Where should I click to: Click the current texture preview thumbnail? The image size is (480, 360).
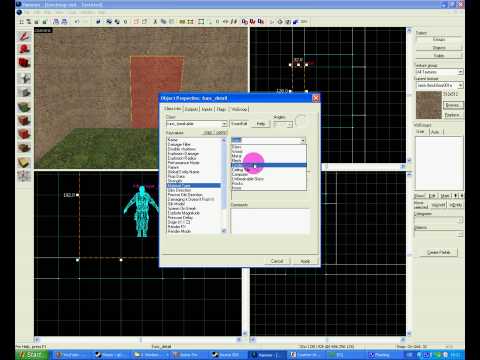[x=429, y=105]
